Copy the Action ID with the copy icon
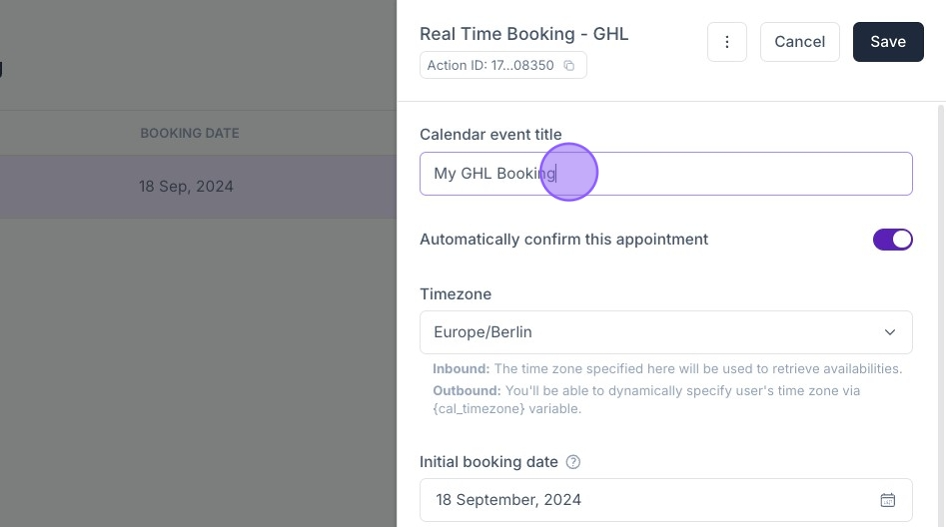Screen dimensions: 946x527 click(x=569, y=66)
